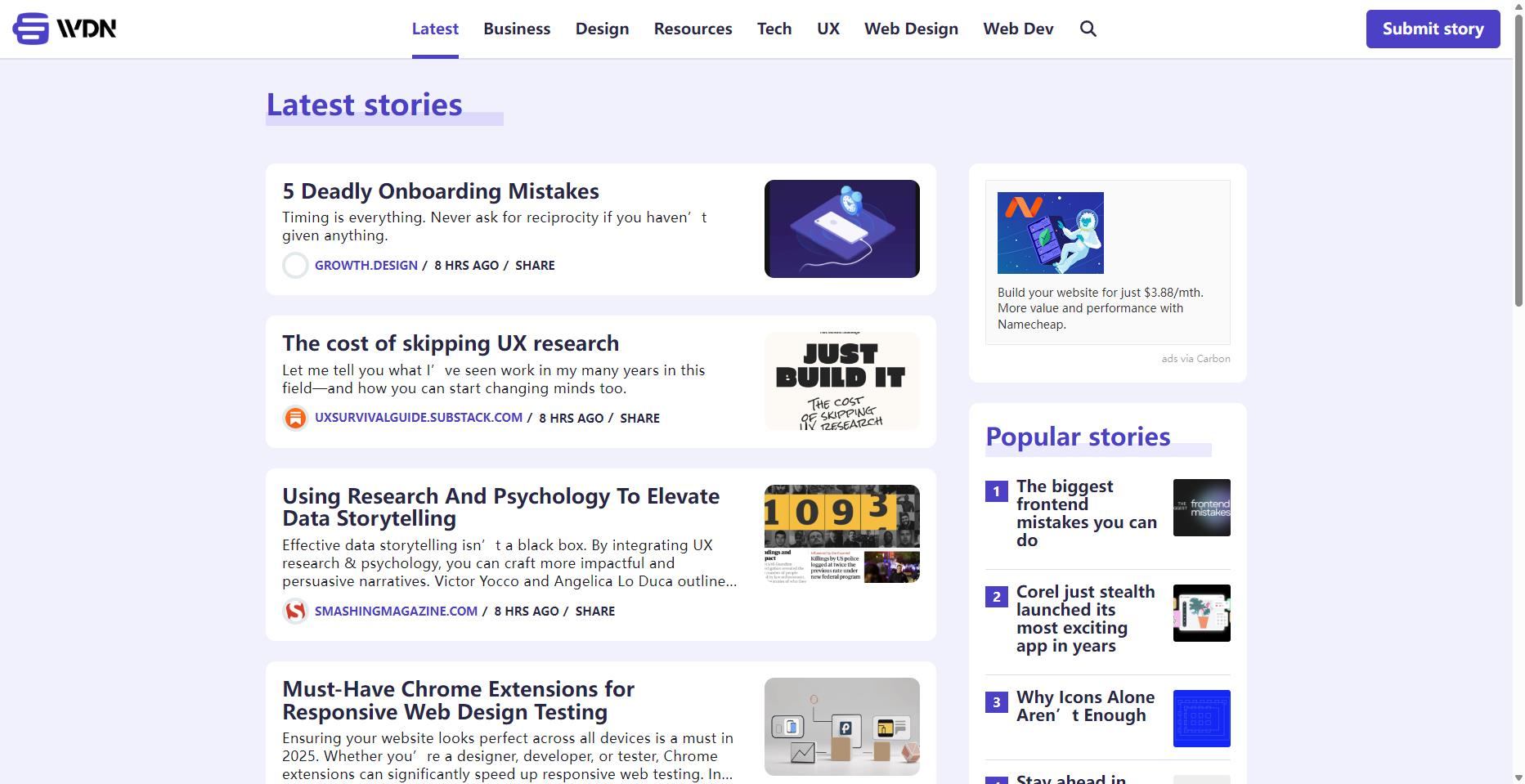Open the 5 Deadly Onboarding Mistakes story
This screenshot has width=1525, height=784.
(441, 191)
